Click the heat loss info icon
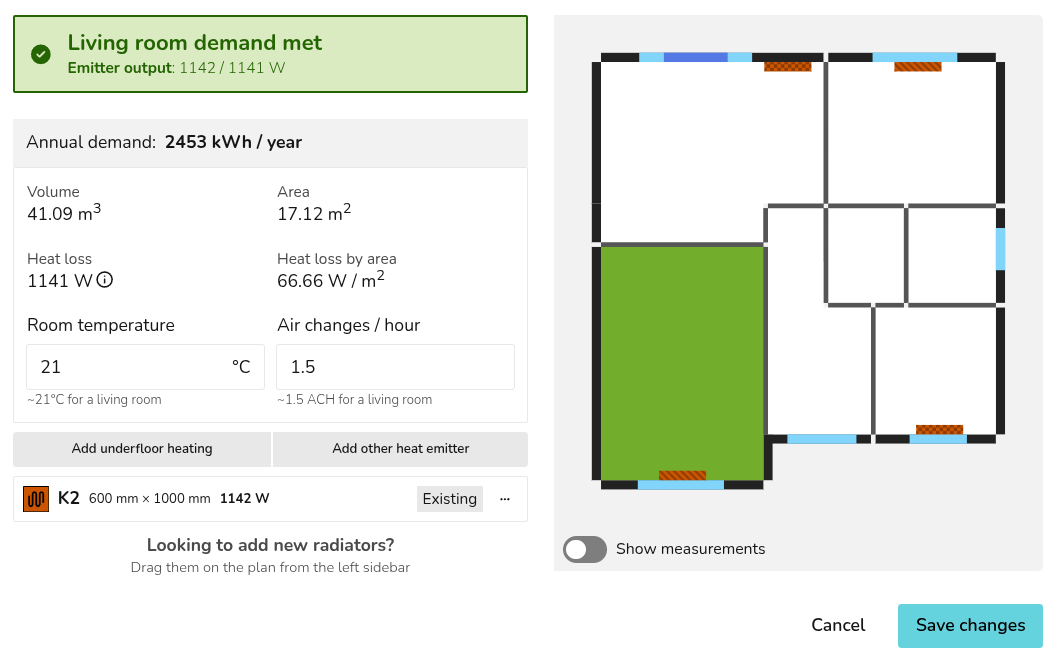This screenshot has width=1054, height=659. click(x=105, y=280)
